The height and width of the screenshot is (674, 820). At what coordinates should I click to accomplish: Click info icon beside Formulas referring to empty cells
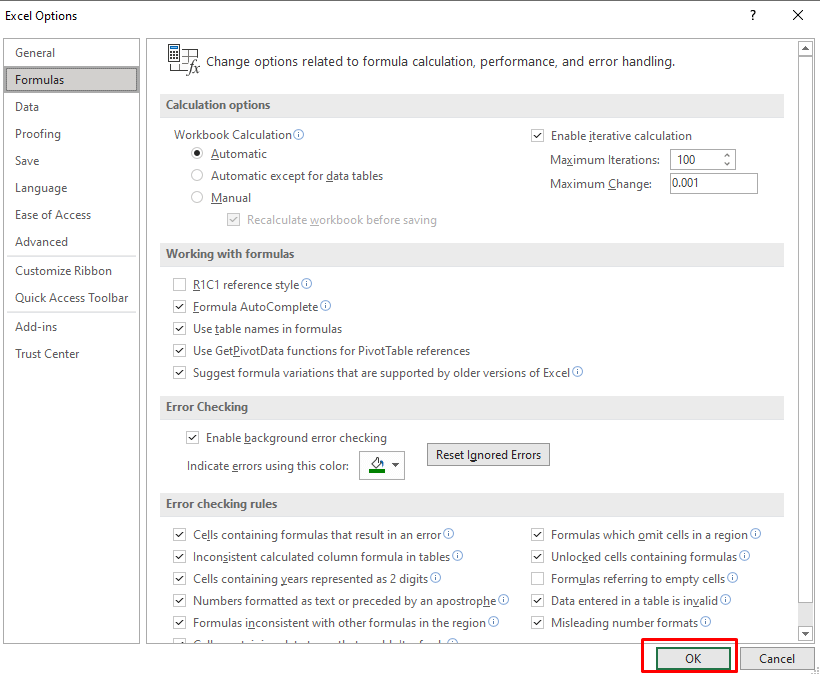click(x=733, y=578)
